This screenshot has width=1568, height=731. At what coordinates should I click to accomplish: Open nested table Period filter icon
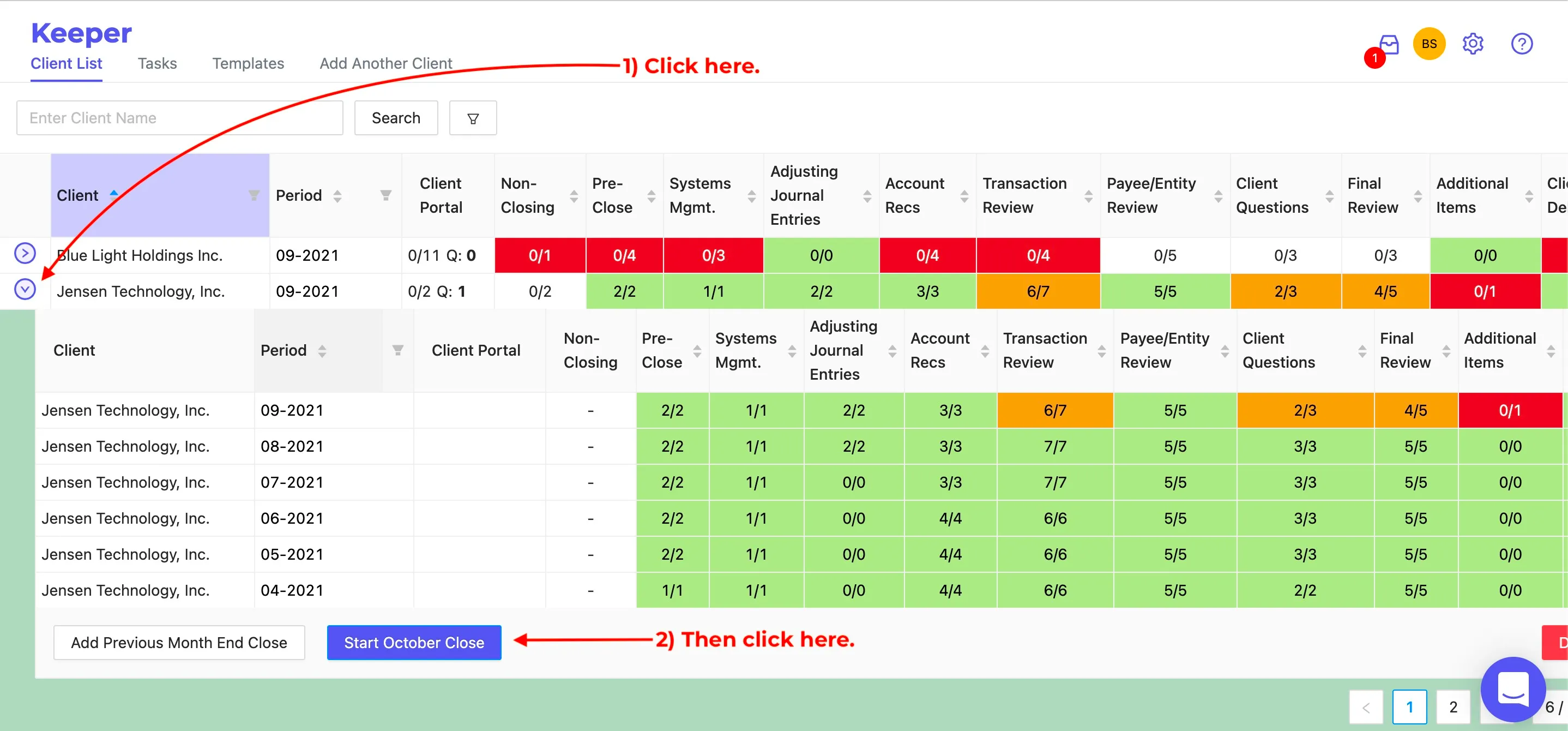397,350
